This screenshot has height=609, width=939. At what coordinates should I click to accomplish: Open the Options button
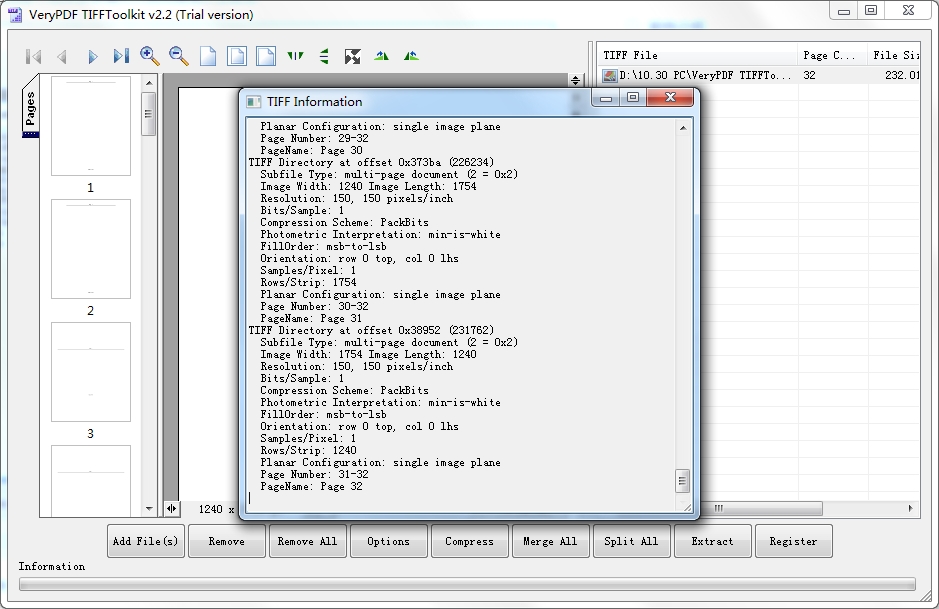[389, 541]
